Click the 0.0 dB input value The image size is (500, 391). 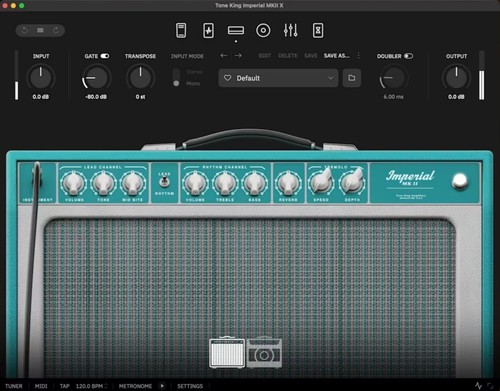click(x=41, y=97)
